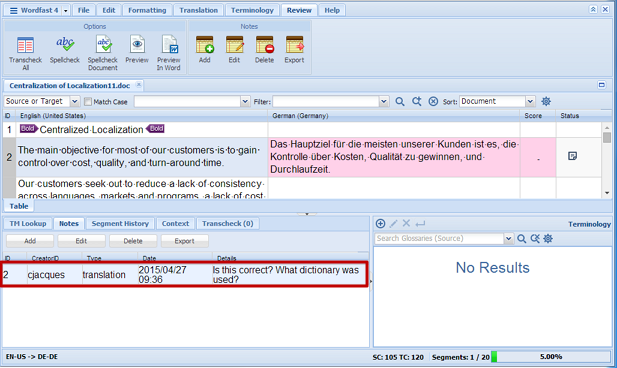The image size is (617, 368).
Task: Switch to the Segment History tab
Action: (120, 224)
